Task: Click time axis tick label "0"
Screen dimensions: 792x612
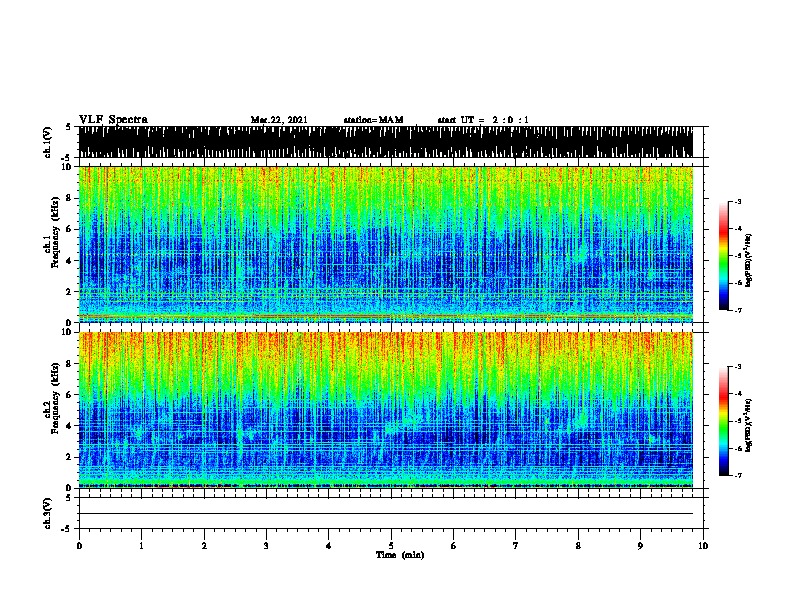Action: tap(79, 546)
